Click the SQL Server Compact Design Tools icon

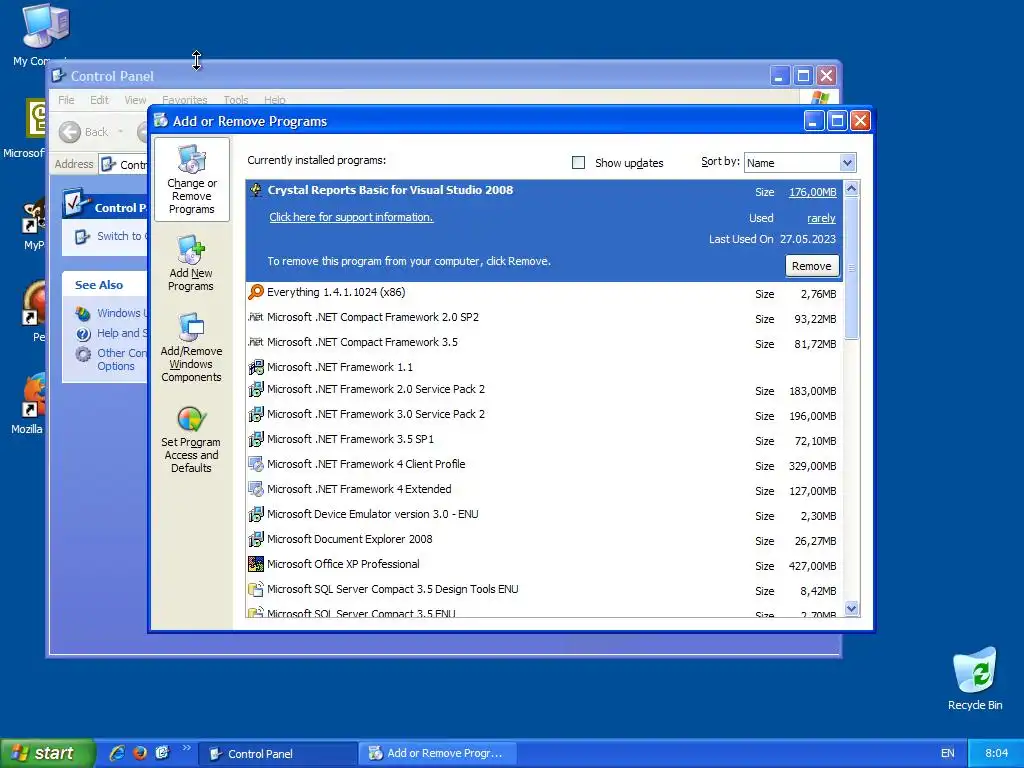pos(256,589)
